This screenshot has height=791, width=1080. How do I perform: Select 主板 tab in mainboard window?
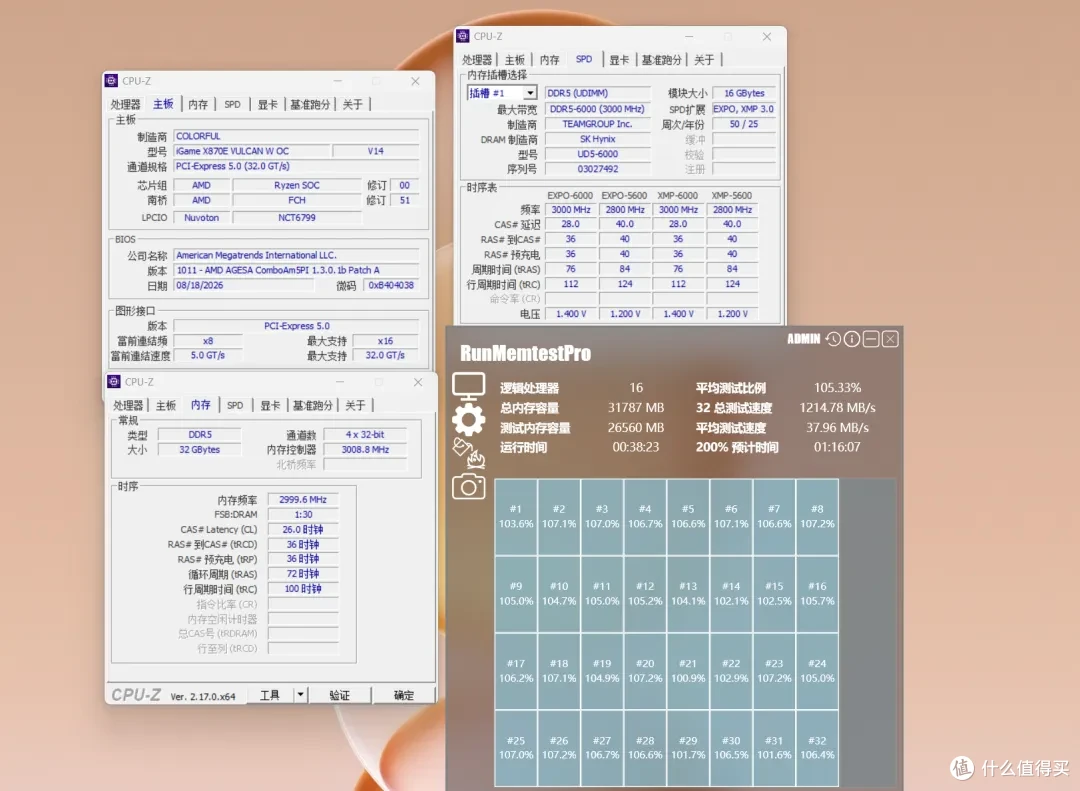[x=163, y=104]
